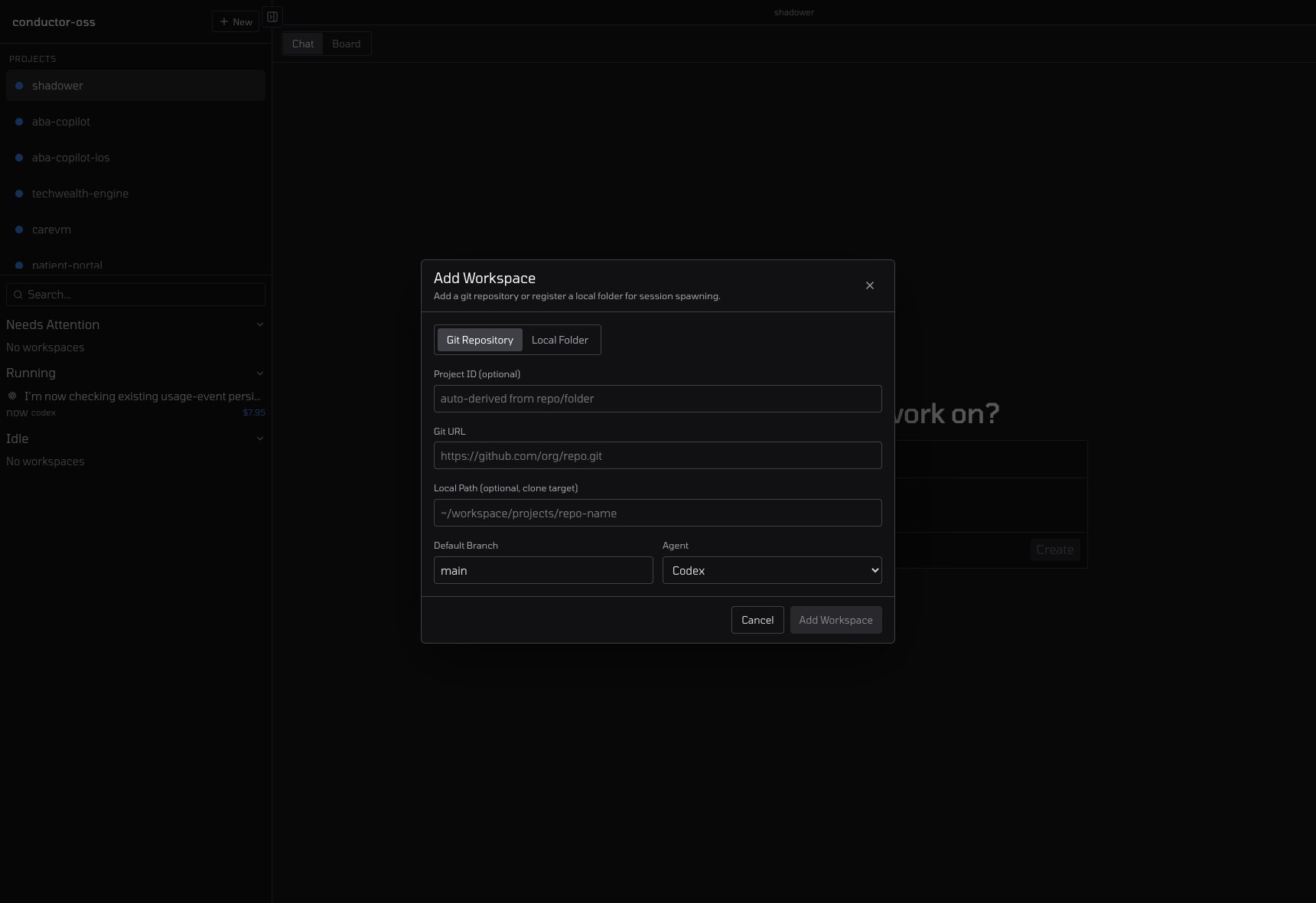Click the New button in sidebar header
Viewport: 1316px width, 903px height.
point(236,21)
